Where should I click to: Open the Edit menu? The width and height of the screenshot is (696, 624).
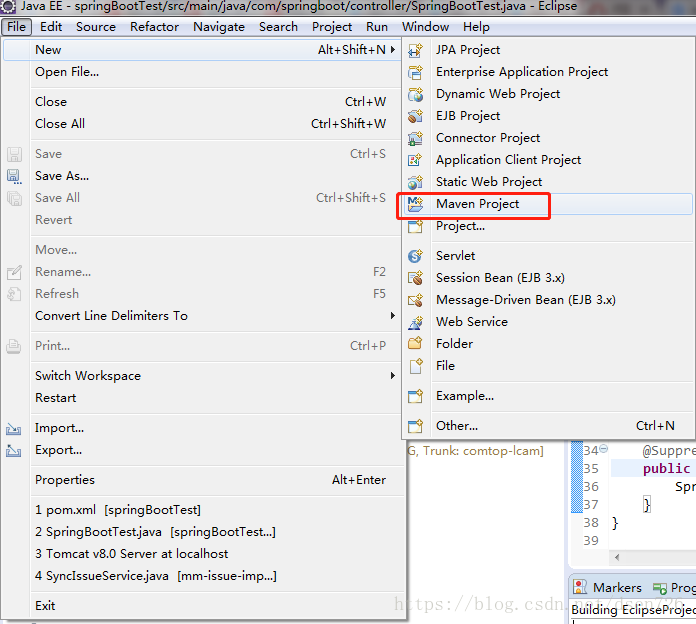click(51, 27)
